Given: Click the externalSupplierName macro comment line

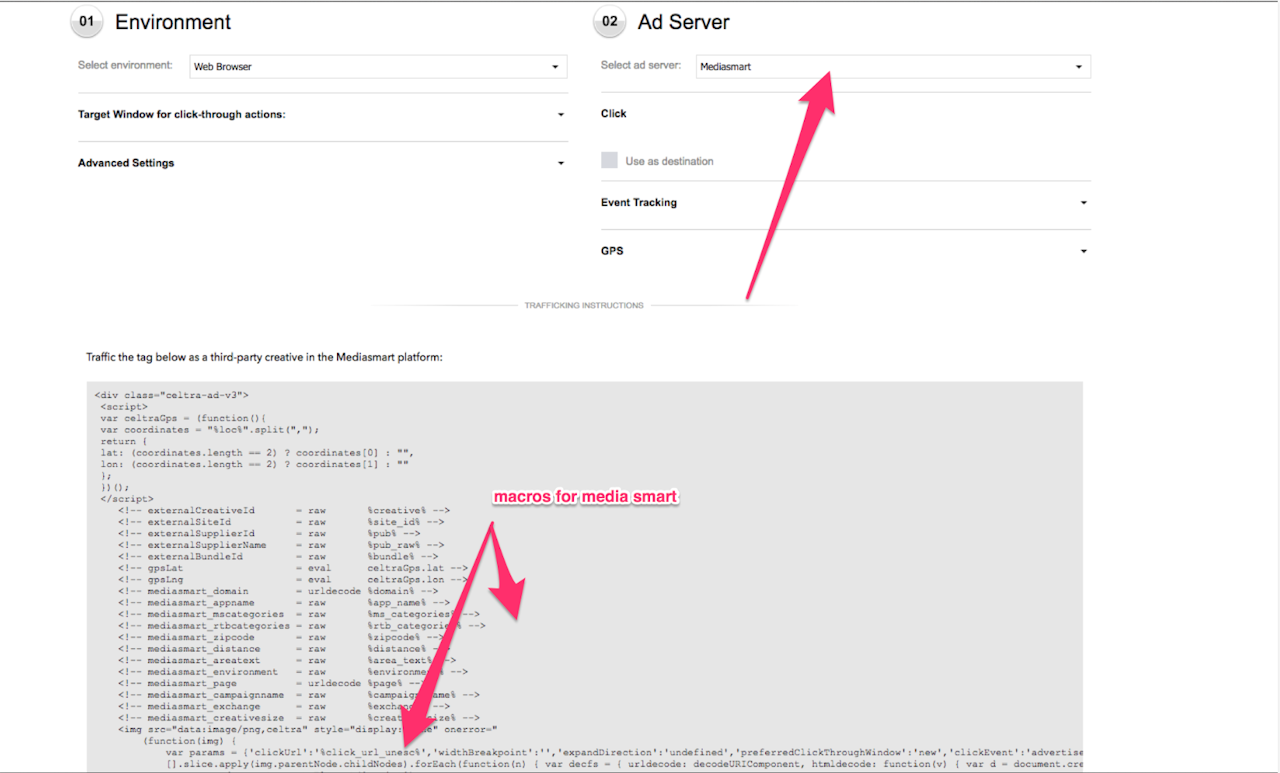Looking at the screenshot, I should [x=281, y=546].
